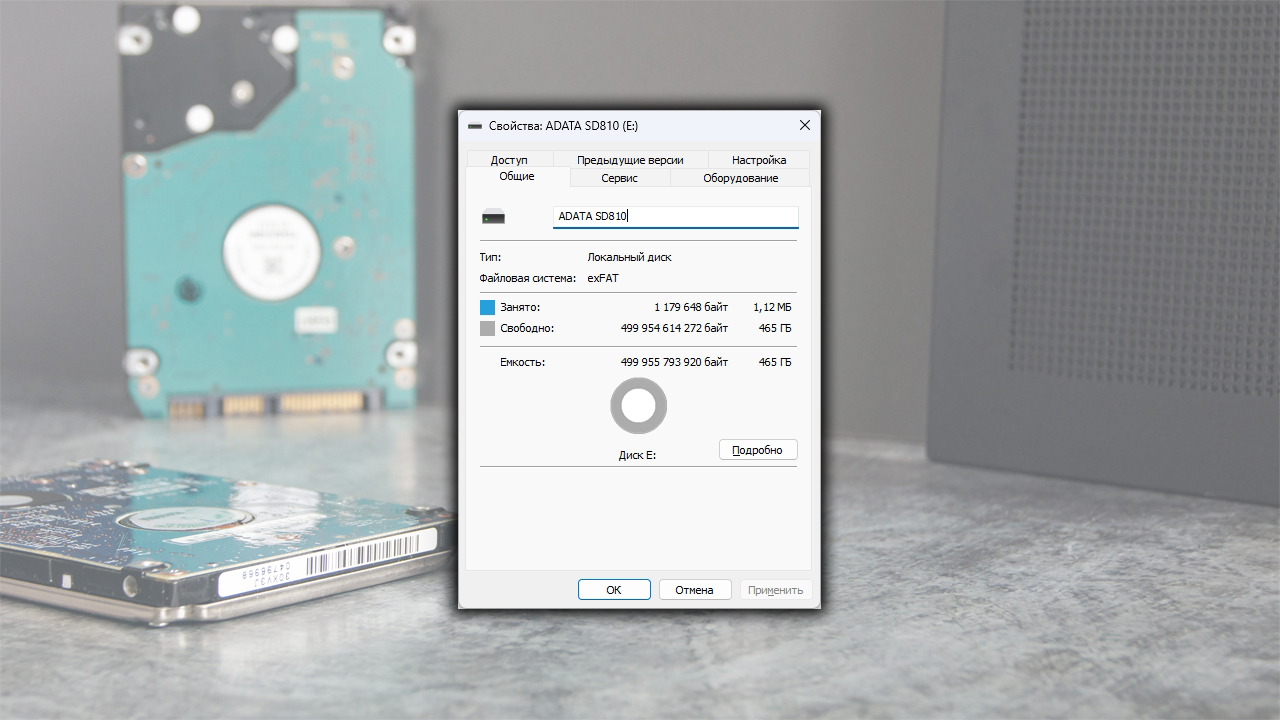Switch to the Доступ tab
Viewport: 1280px width, 720px height.
click(x=508, y=160)
